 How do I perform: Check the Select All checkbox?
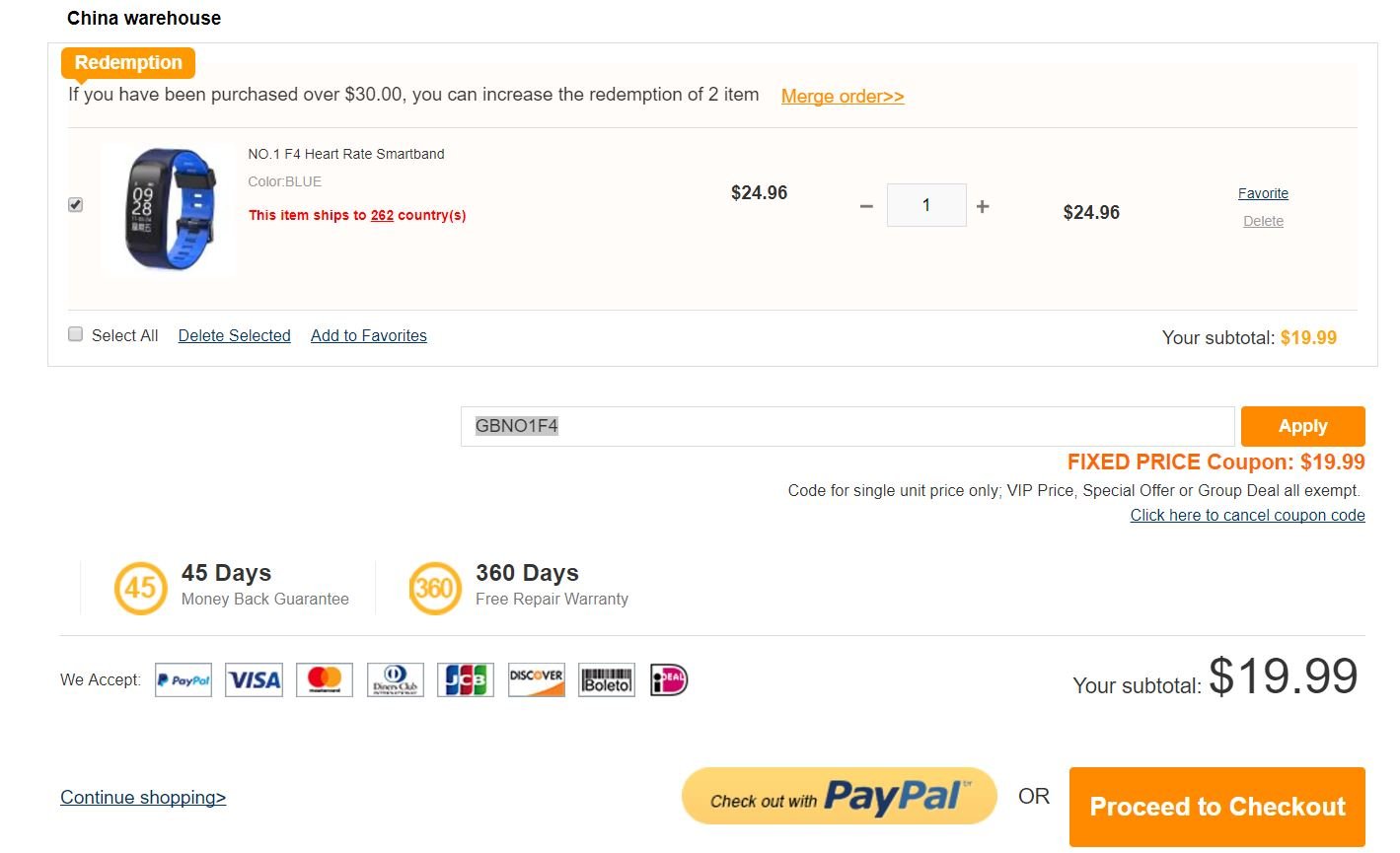click(x=76, y=334)
